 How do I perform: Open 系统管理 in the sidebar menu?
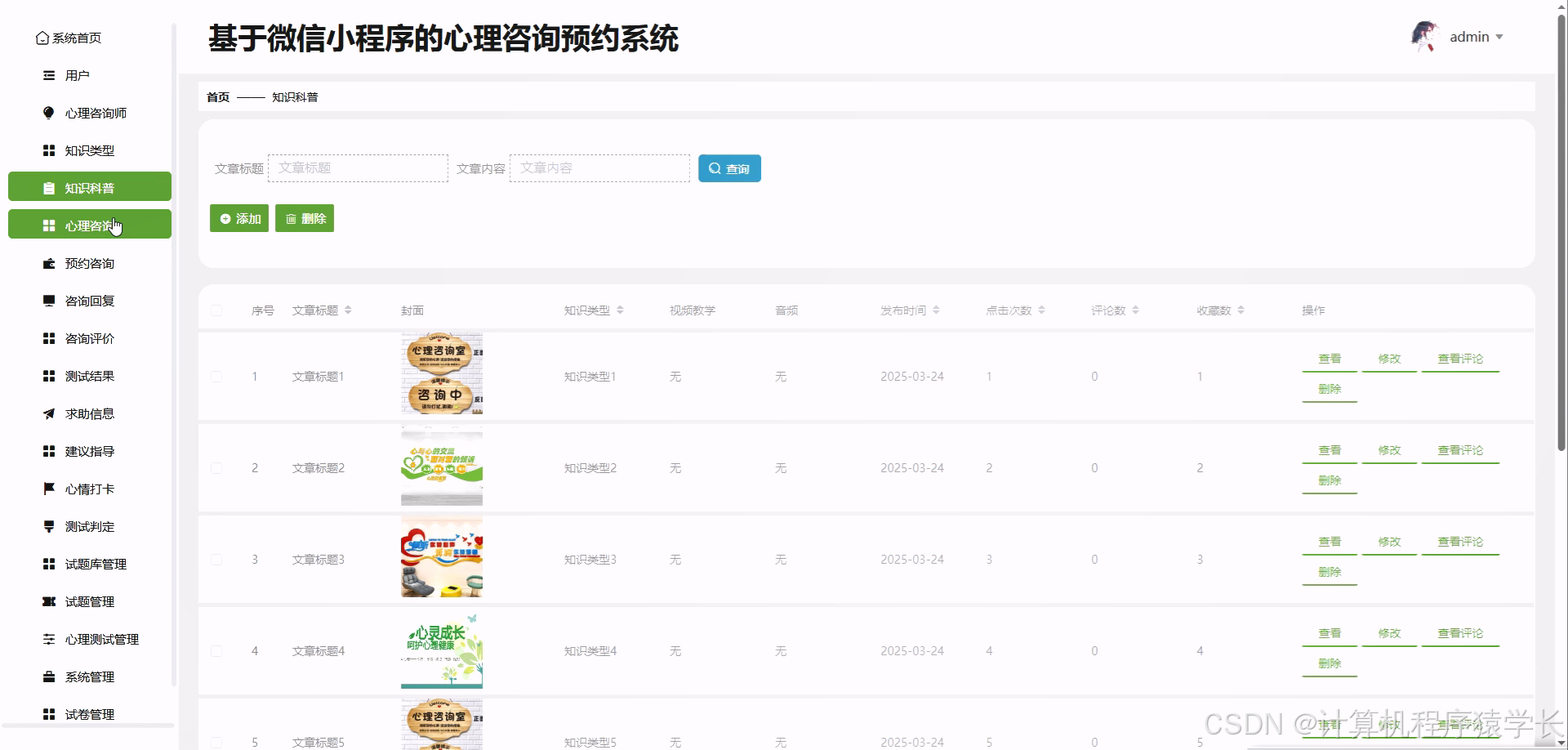(90, 676)
